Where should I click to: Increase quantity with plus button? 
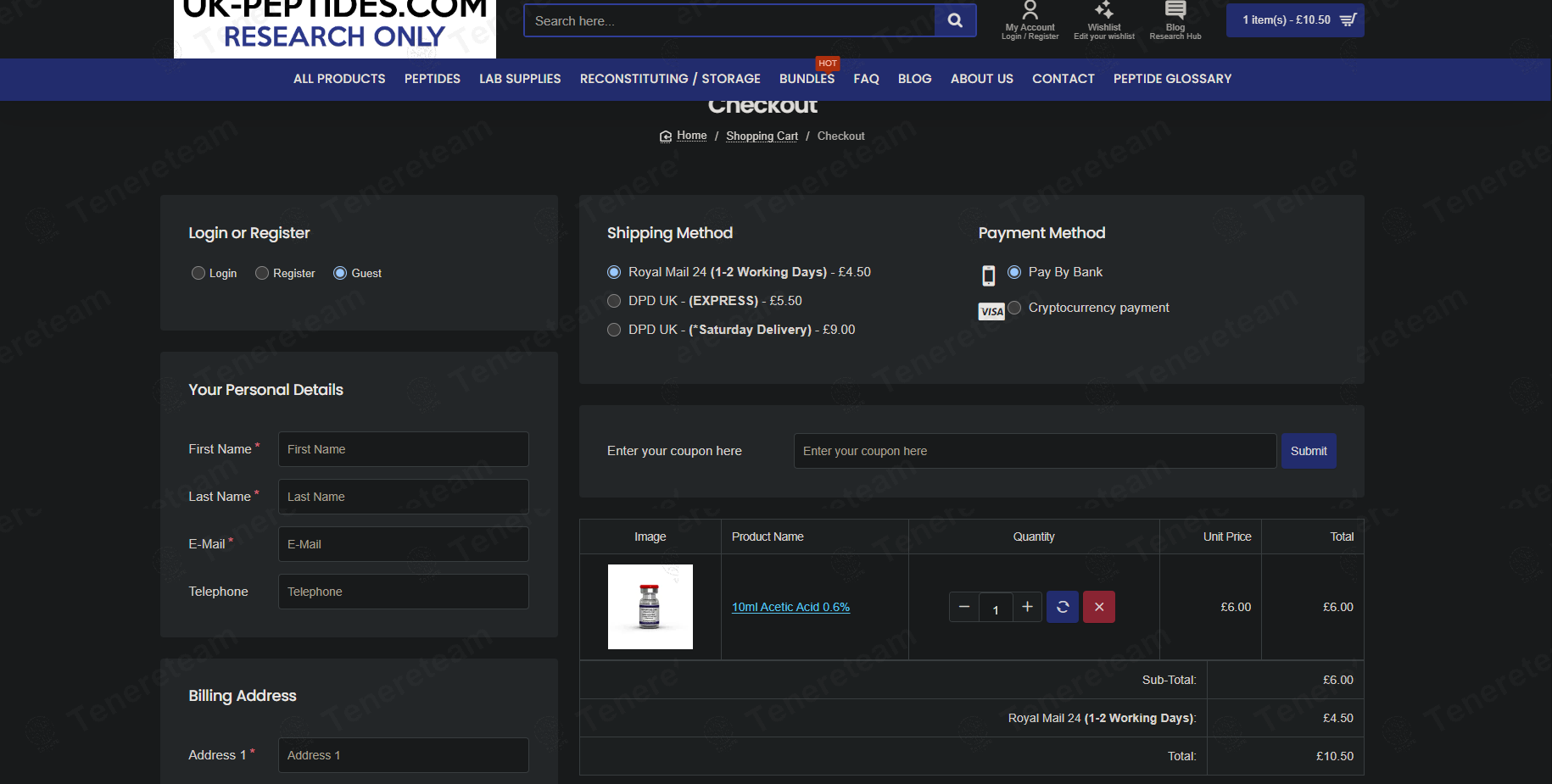click(x=1027, y=607)
